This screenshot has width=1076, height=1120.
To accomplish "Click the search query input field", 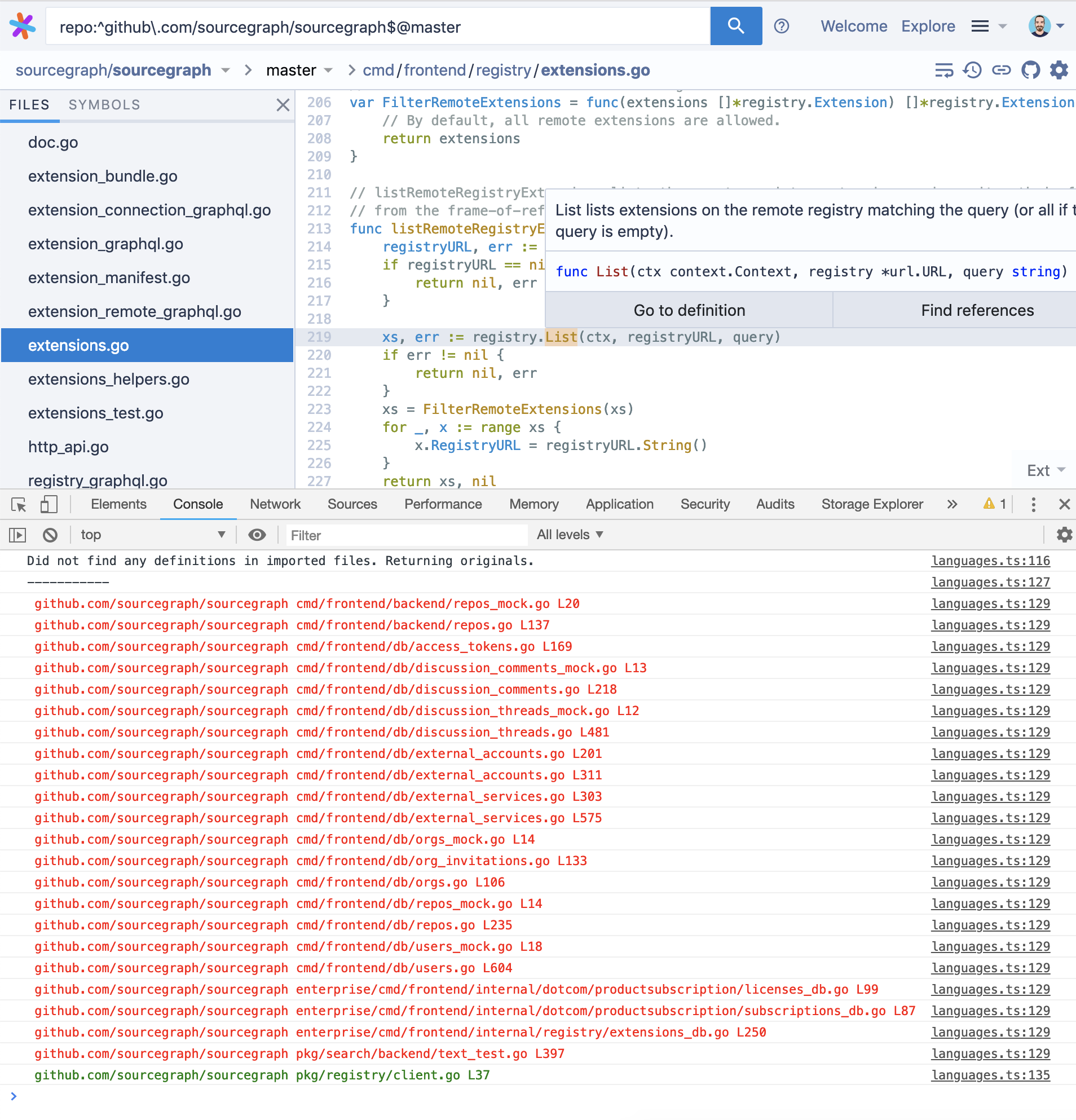I will [378, 27].
